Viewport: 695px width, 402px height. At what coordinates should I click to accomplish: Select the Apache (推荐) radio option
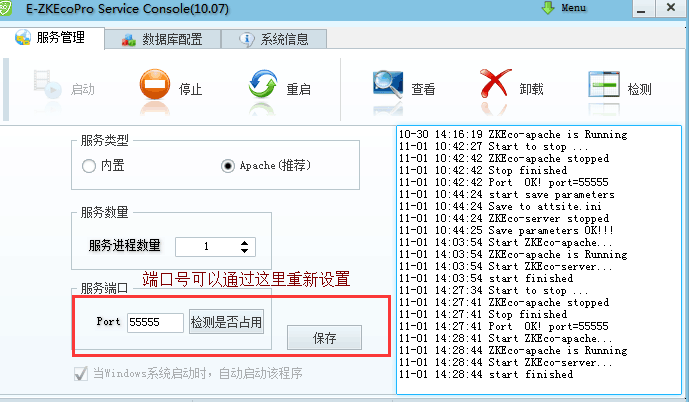coord(228,166)
